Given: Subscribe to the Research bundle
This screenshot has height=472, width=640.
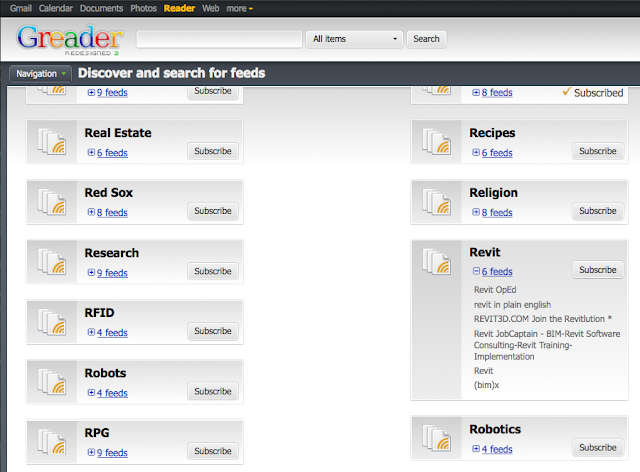Looking at the screenshot, I should [x=213, y=271].
